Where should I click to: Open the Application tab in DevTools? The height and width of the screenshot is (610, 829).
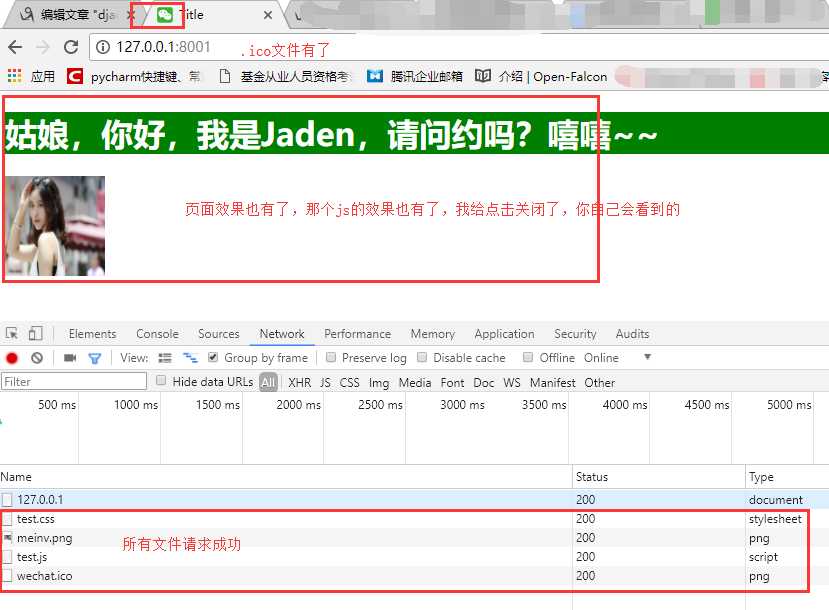click(x=504, y=334)
